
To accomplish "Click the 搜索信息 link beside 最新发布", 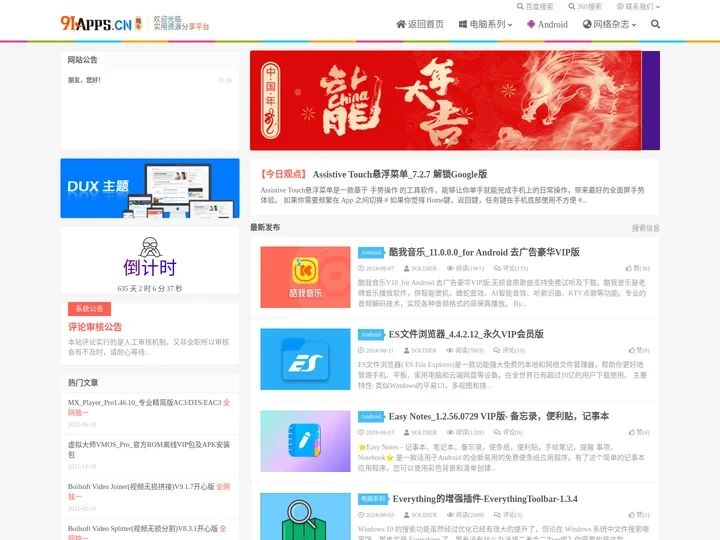I will coord(646,228).
